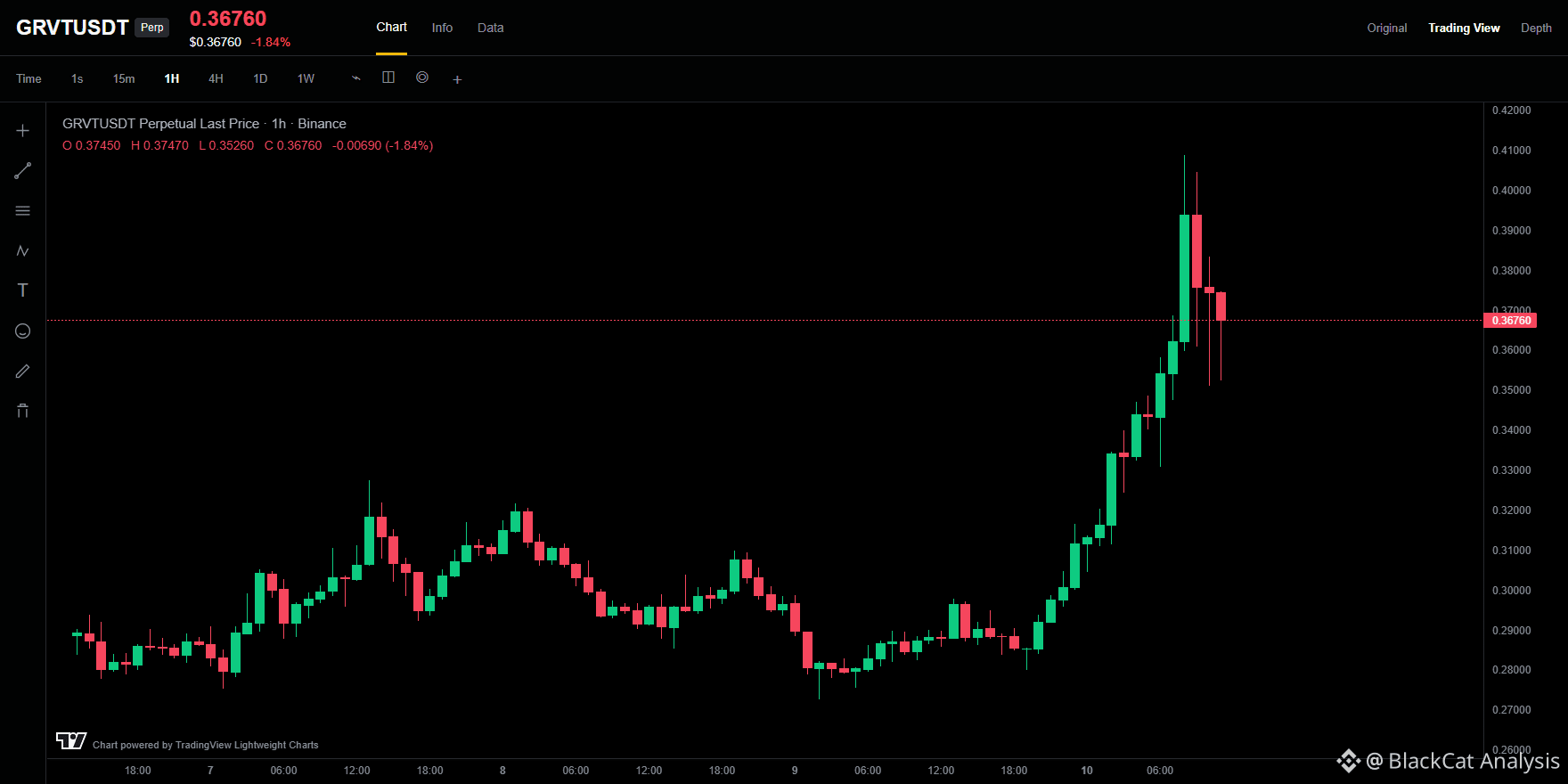Select the 1D timeframe

[x=260, y=78]
